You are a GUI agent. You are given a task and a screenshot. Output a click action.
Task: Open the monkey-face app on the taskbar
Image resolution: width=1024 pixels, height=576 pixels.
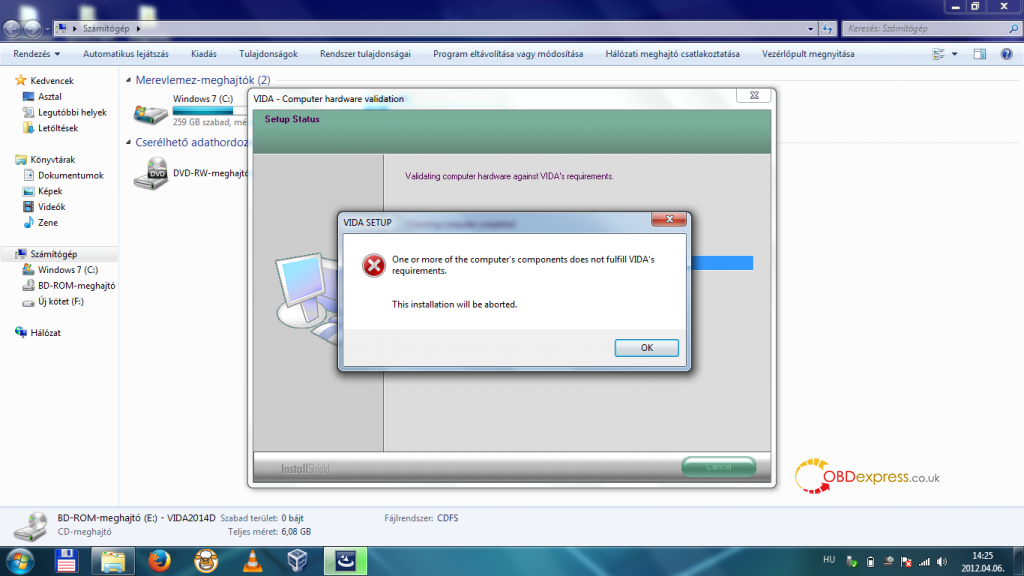coord(206,562)
